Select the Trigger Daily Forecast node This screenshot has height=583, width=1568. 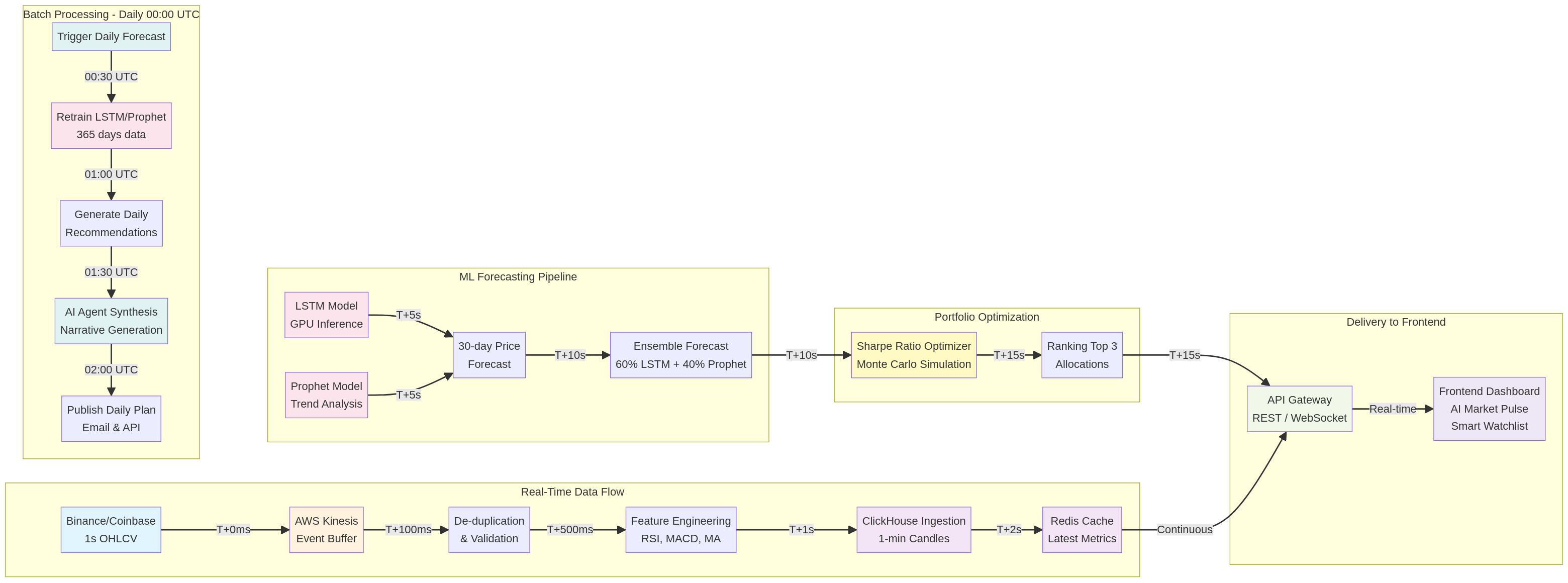111,37
